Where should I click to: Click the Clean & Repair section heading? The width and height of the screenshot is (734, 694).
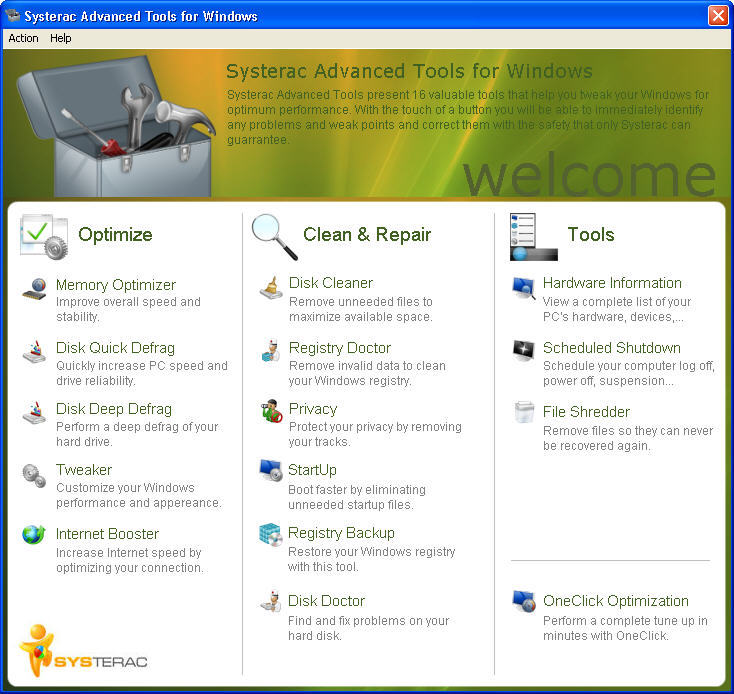coord(367,234)
